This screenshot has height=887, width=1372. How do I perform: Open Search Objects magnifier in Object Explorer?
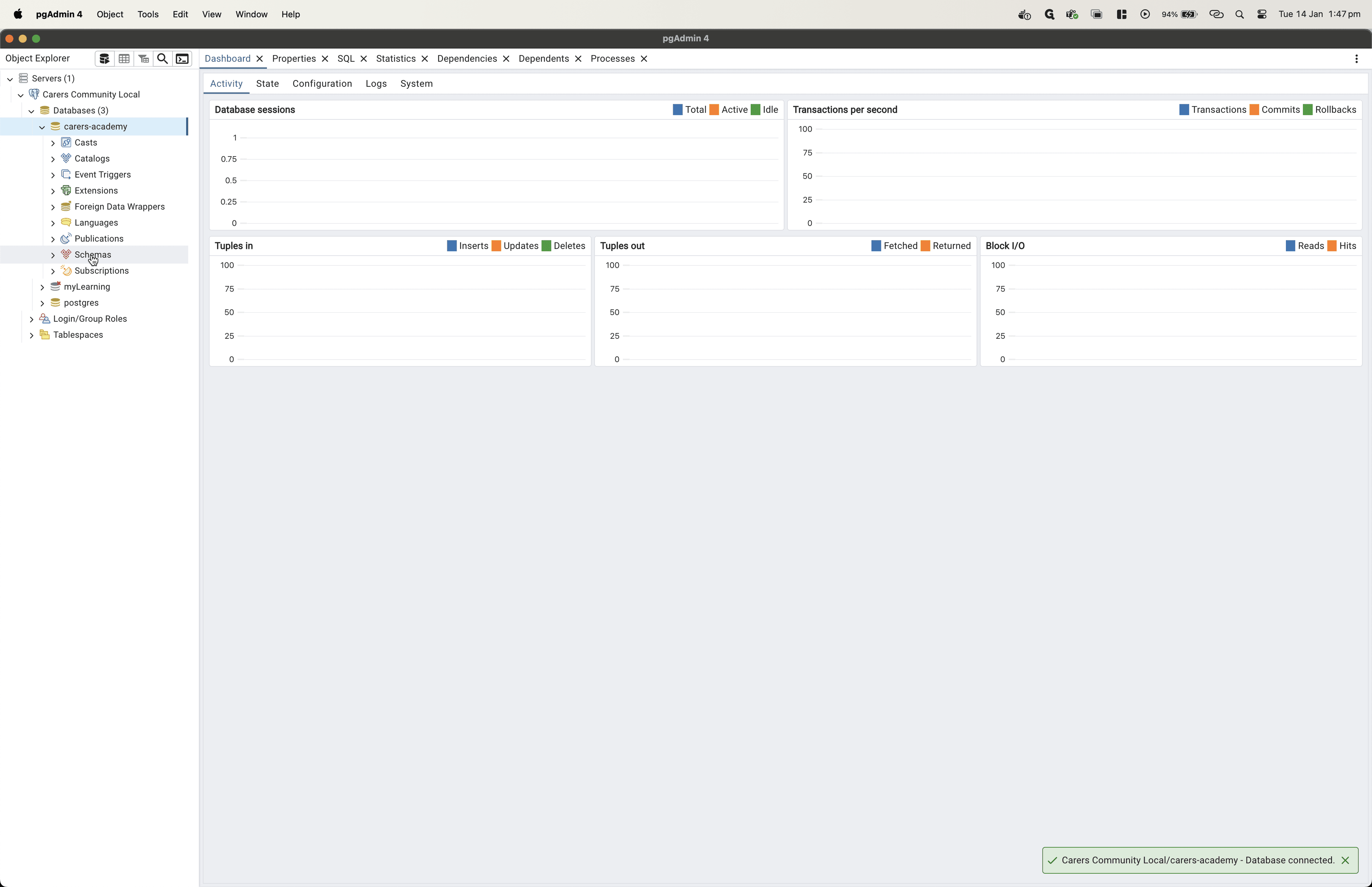(163, 59)
